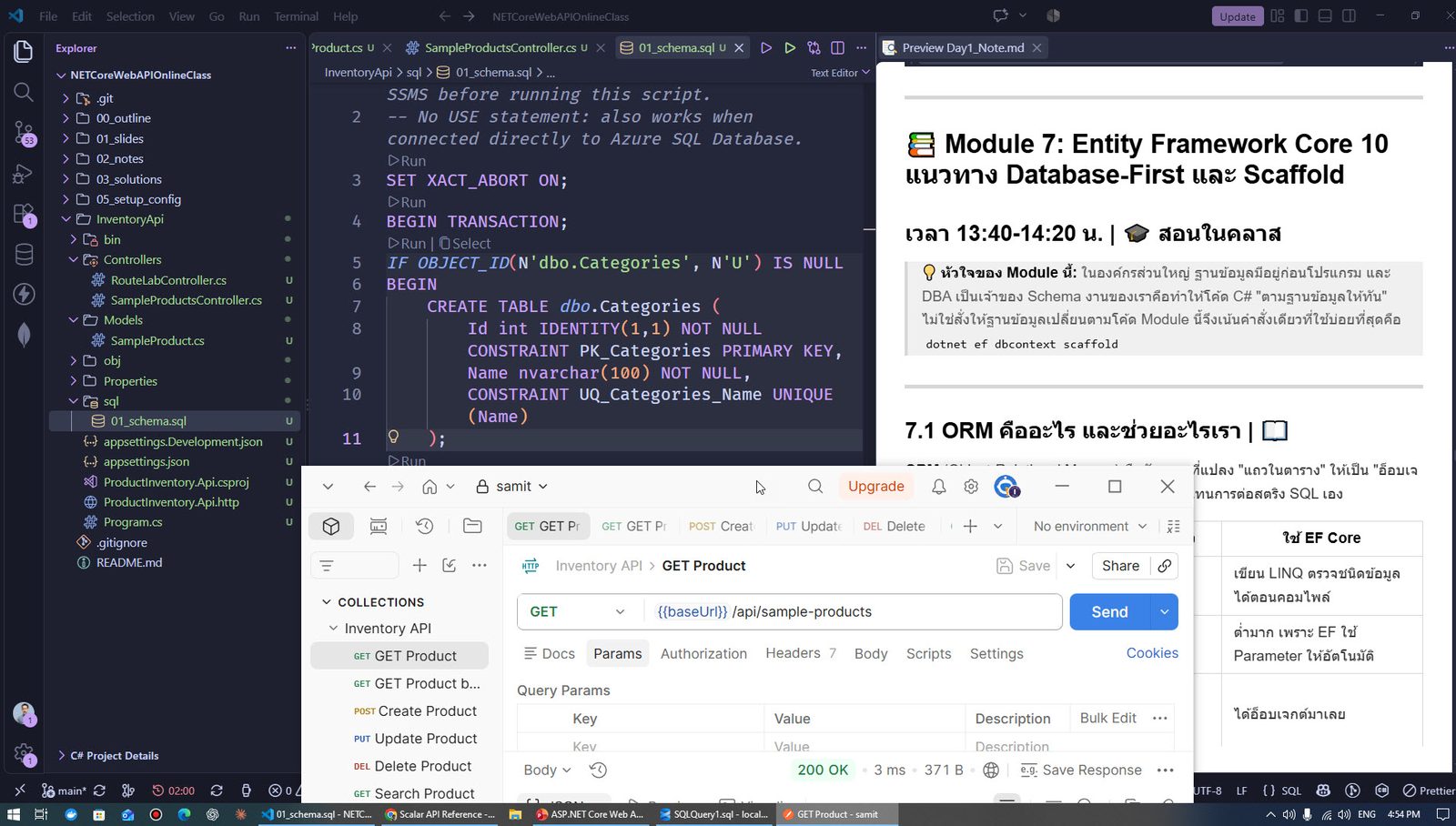
Task: Open Postman settings gear icon
Action: tap(971, 487)
